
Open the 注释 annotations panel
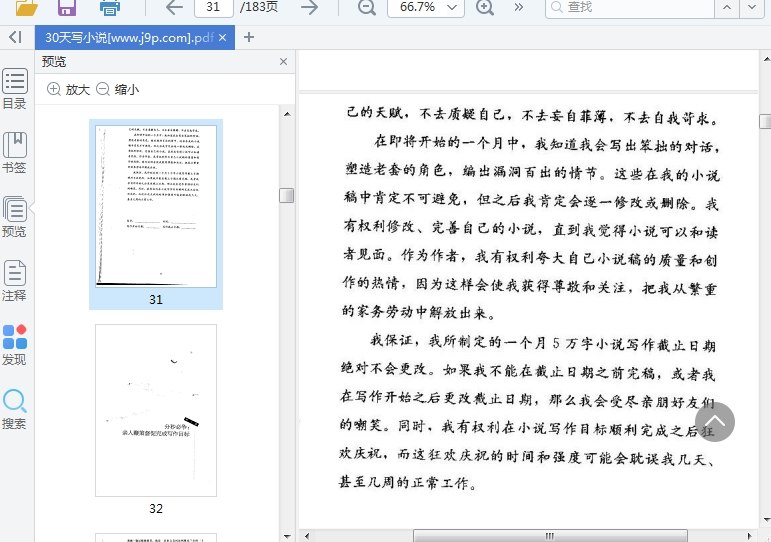(14, 281)
